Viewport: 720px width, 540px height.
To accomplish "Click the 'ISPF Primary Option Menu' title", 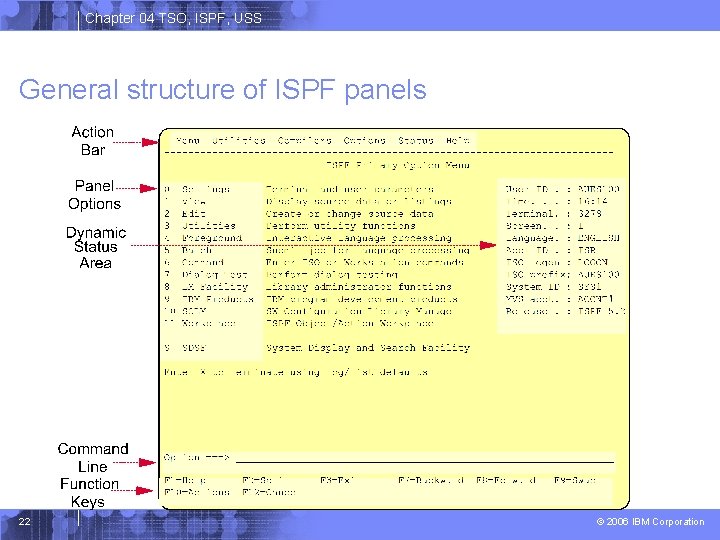I will (x=398, y=165).
